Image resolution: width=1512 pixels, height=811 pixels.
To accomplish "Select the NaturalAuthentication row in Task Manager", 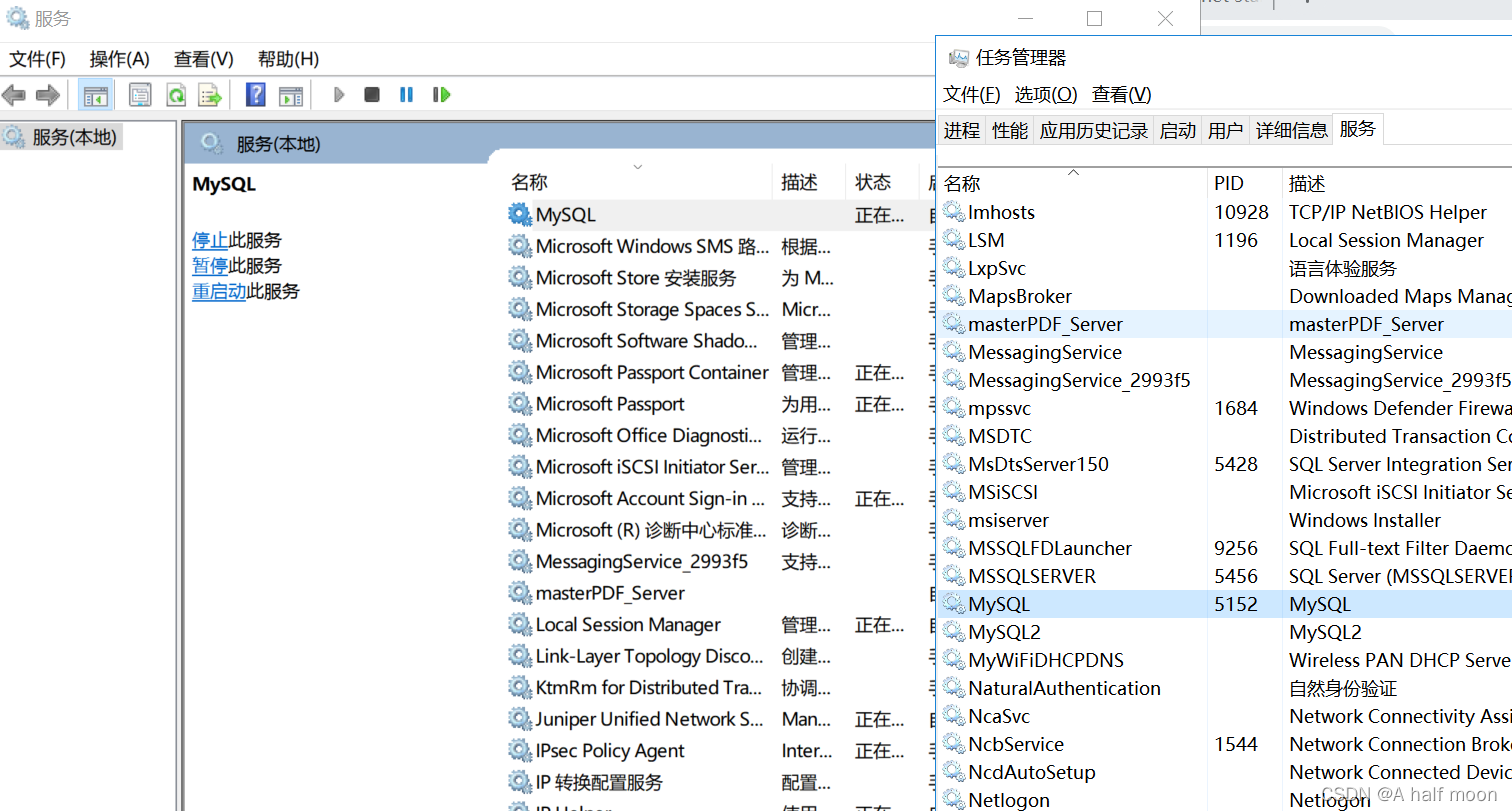I will coord(1225,688).
